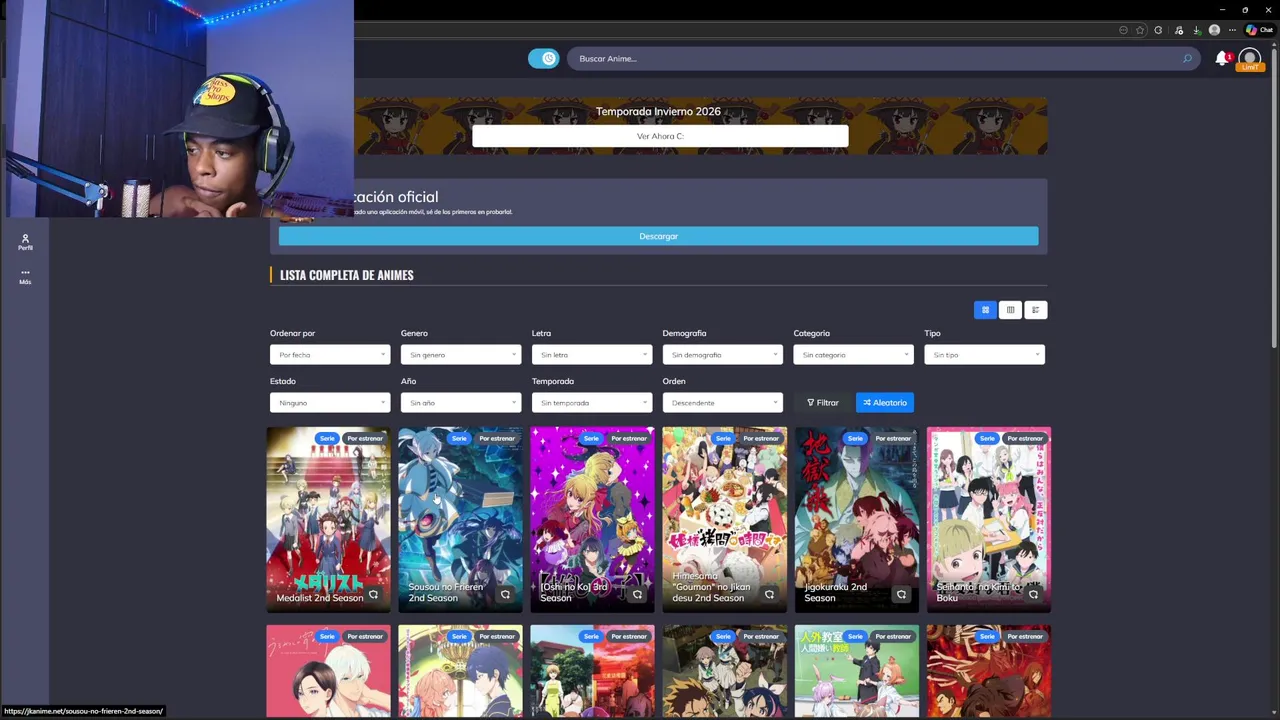The image size is (1280, 720).
Task: Open the Más sidebar menu
Action: pos(25,277)
